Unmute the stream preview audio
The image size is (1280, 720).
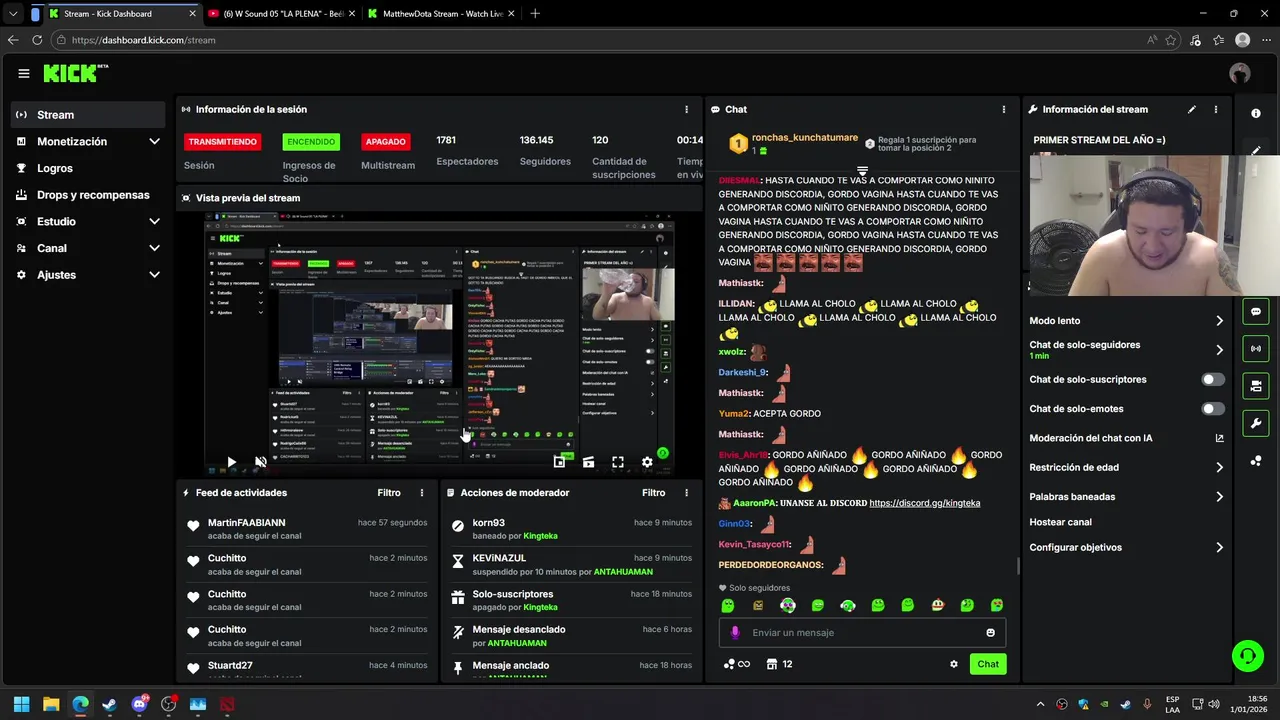(260, 462)
